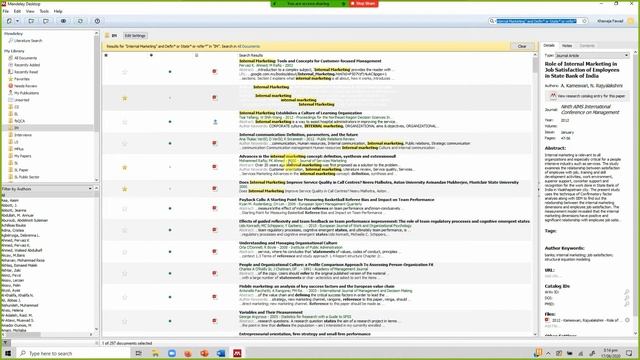This screenshot has height=360, width=640.
Task: Open Word from the taskbar
Action: 221,353
